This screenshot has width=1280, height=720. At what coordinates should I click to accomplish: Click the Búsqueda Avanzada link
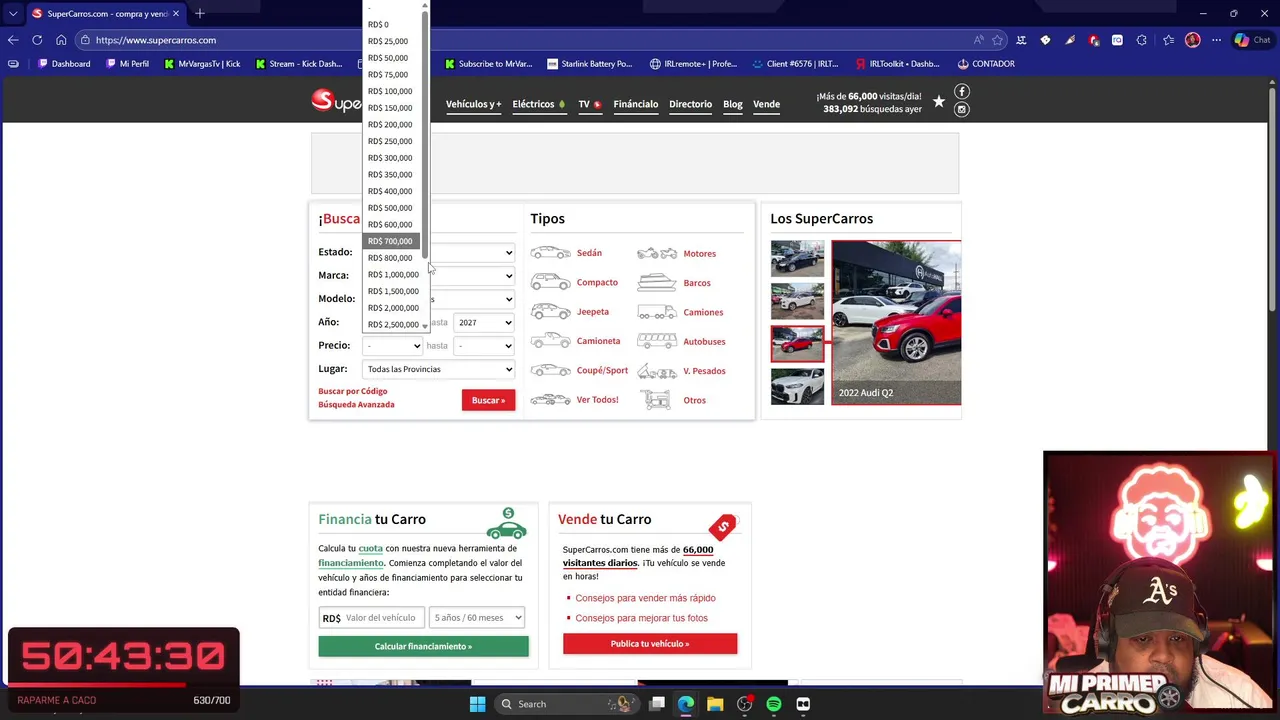356,404
